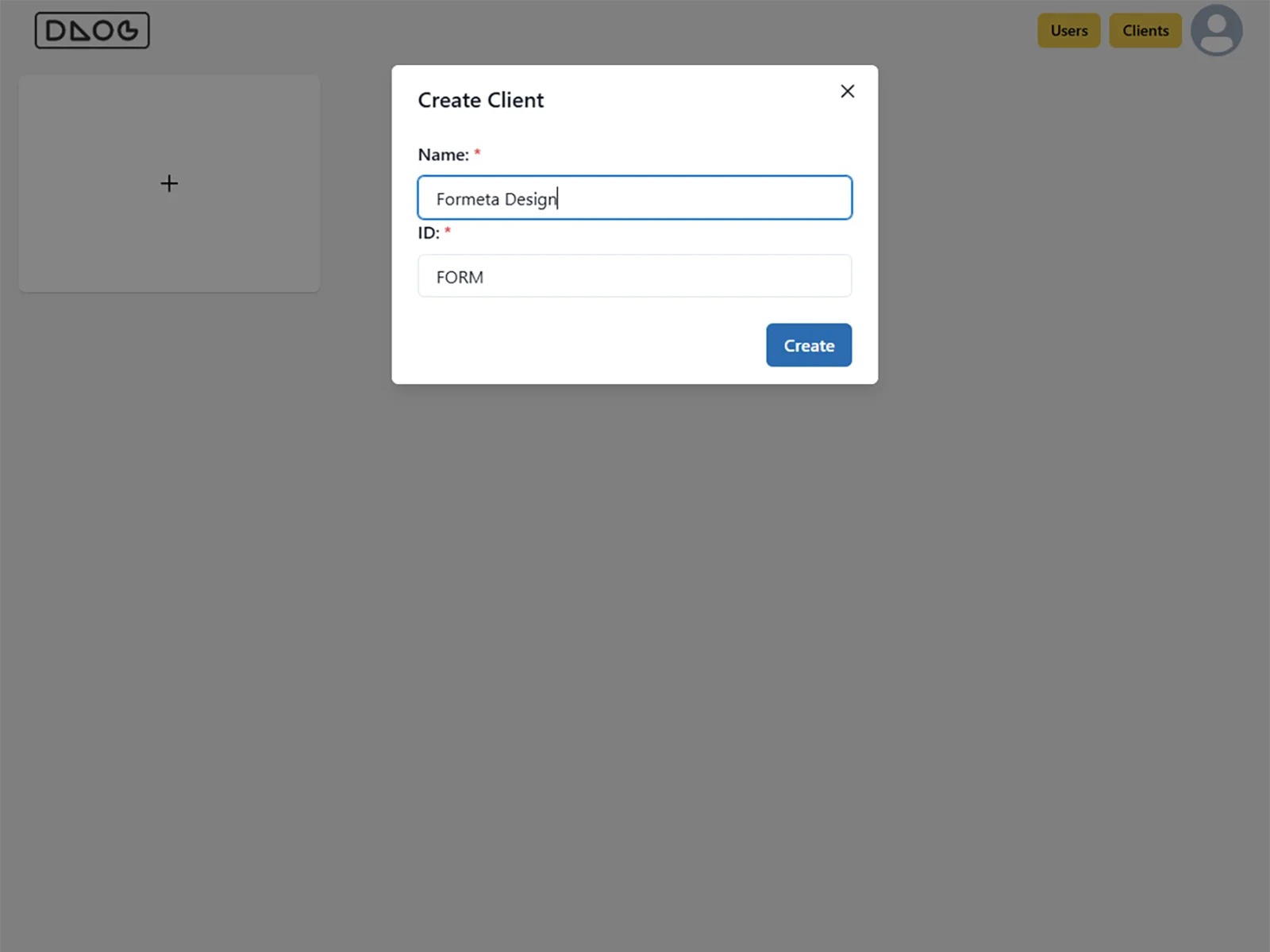Viewport: 1270px width, 952px height.
Task: Submit the new Formeta Design client
Action: click(808, 345)
